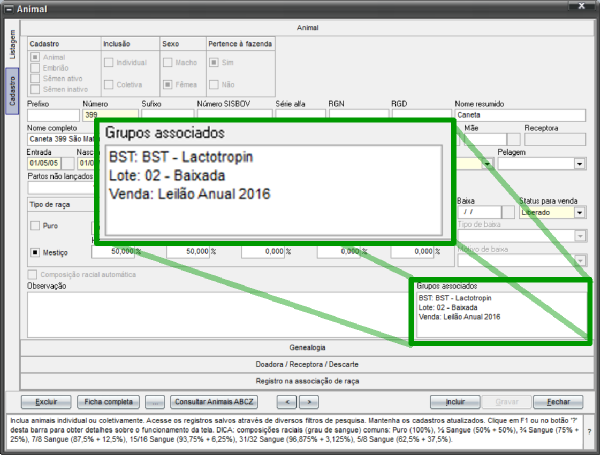Open the help question mark button
The image size is (600, 455).
(589, 432)
